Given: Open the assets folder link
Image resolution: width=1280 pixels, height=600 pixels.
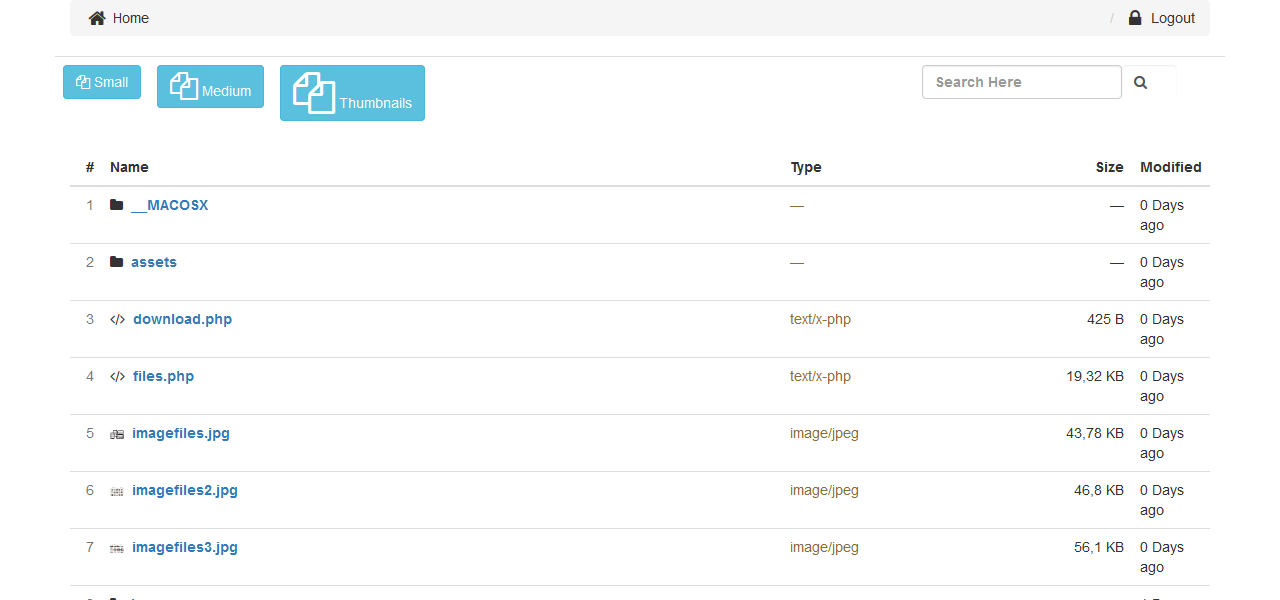Looking at the screenshot, I should (x=154, y=262).
